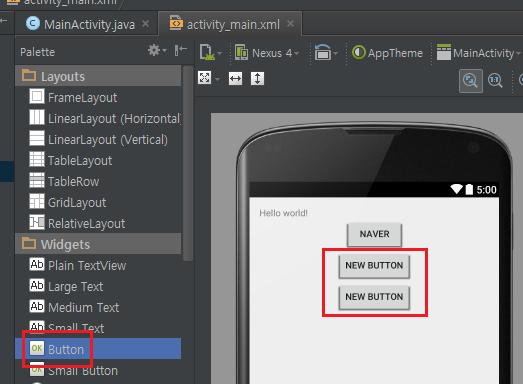Hide the Palette panel with the collapse icon
Screen dimensions: 523x384
[x=180, y=51]
